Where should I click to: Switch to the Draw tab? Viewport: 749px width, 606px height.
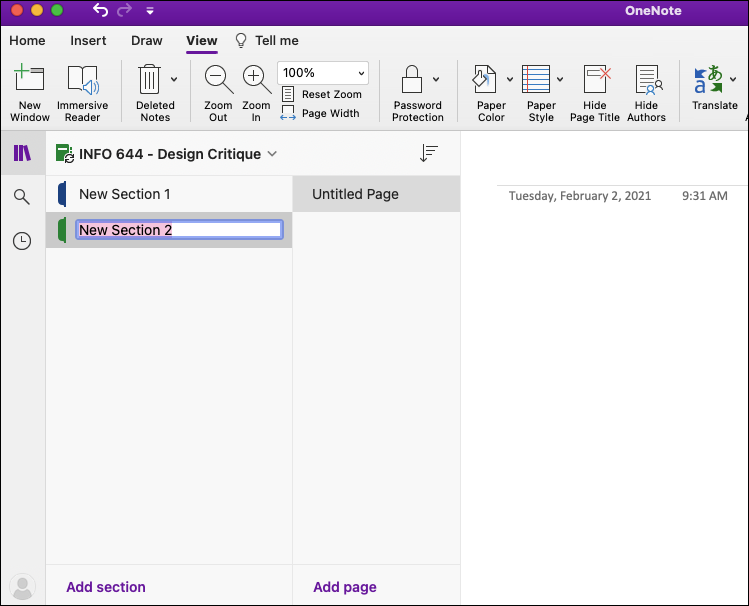[x=147, y=41]
